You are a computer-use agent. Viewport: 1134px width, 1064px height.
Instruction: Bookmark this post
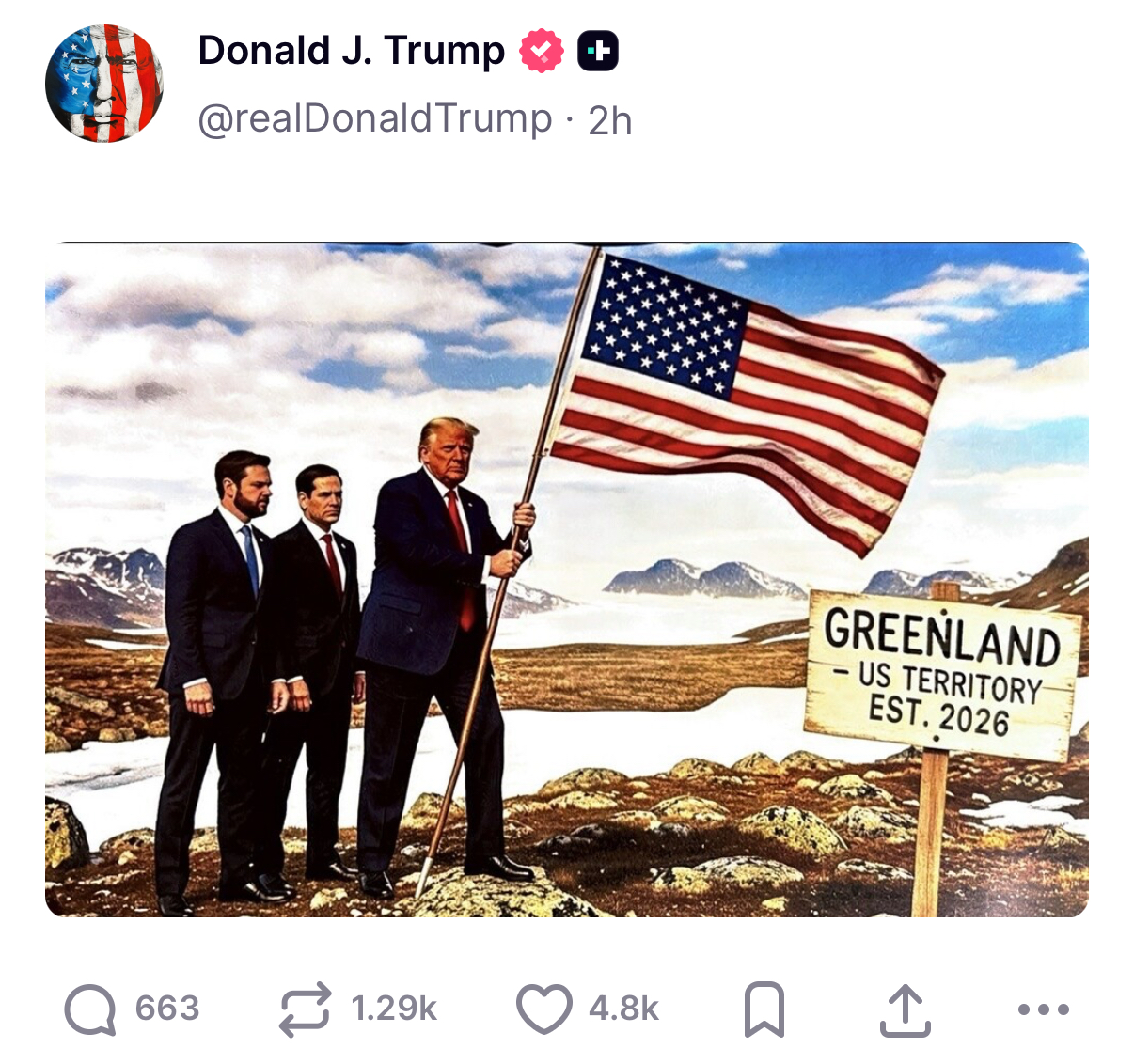click(x=764, y=1009)
